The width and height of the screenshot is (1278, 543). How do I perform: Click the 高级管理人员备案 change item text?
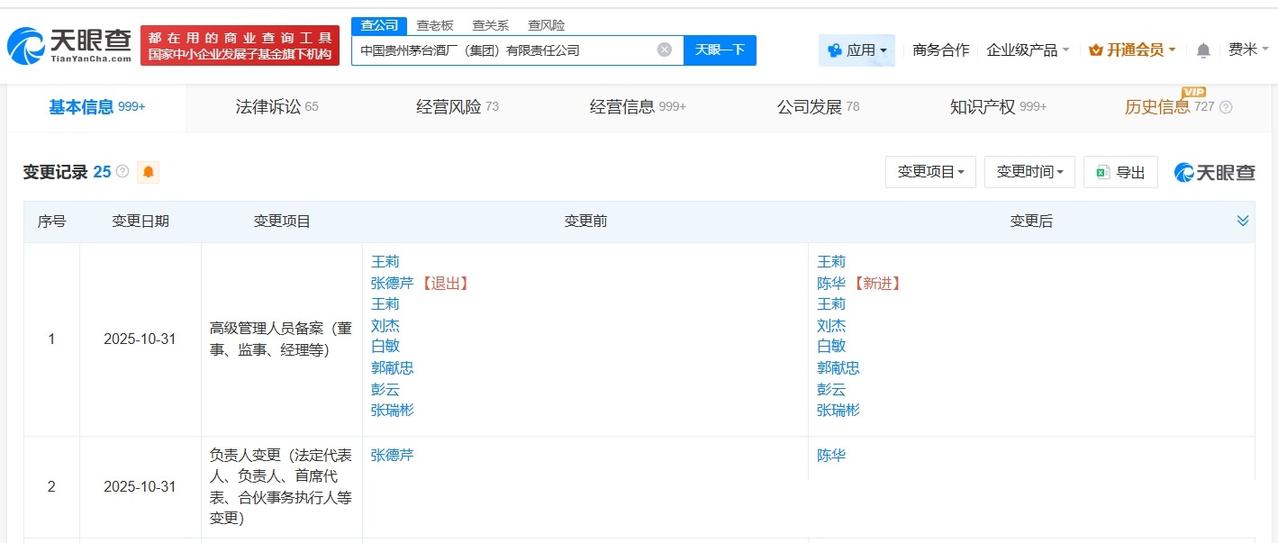[281, 339]
